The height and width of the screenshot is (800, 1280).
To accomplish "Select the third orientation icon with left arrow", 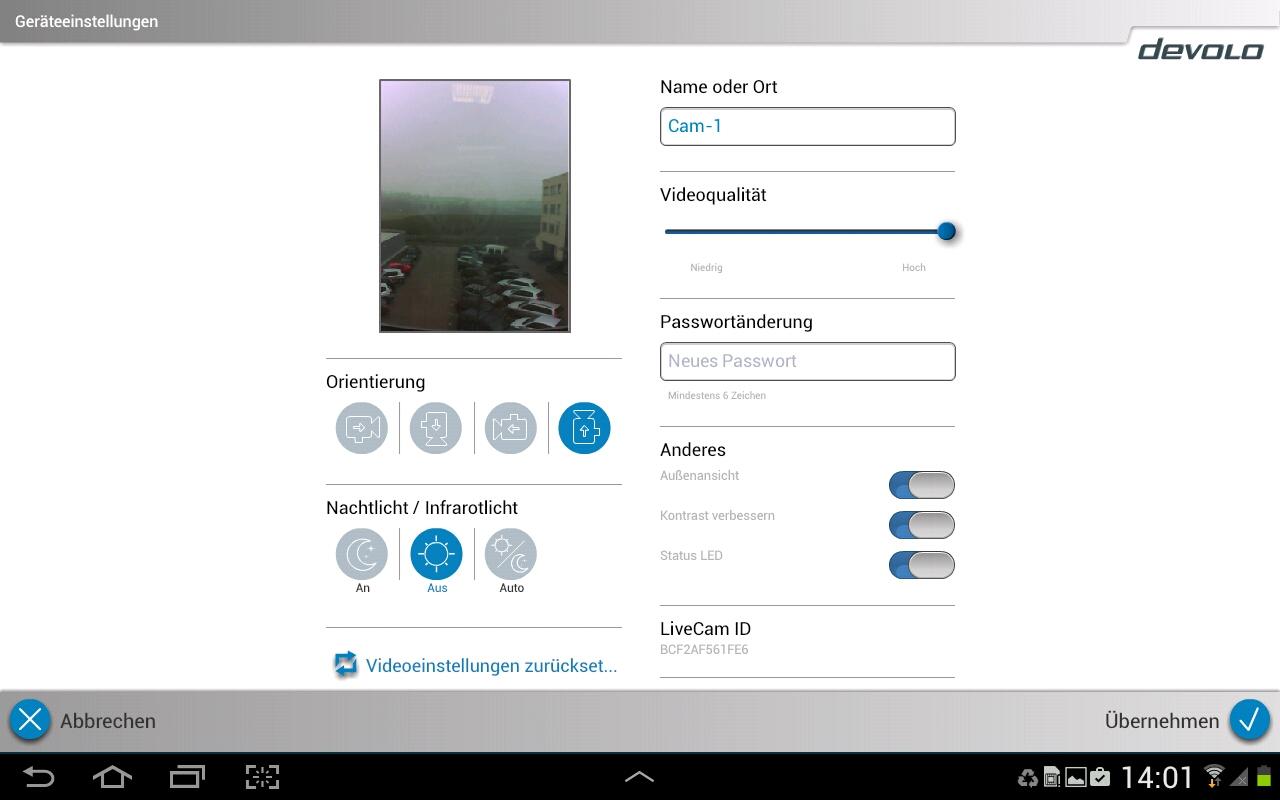I will [x=511, y=428].
